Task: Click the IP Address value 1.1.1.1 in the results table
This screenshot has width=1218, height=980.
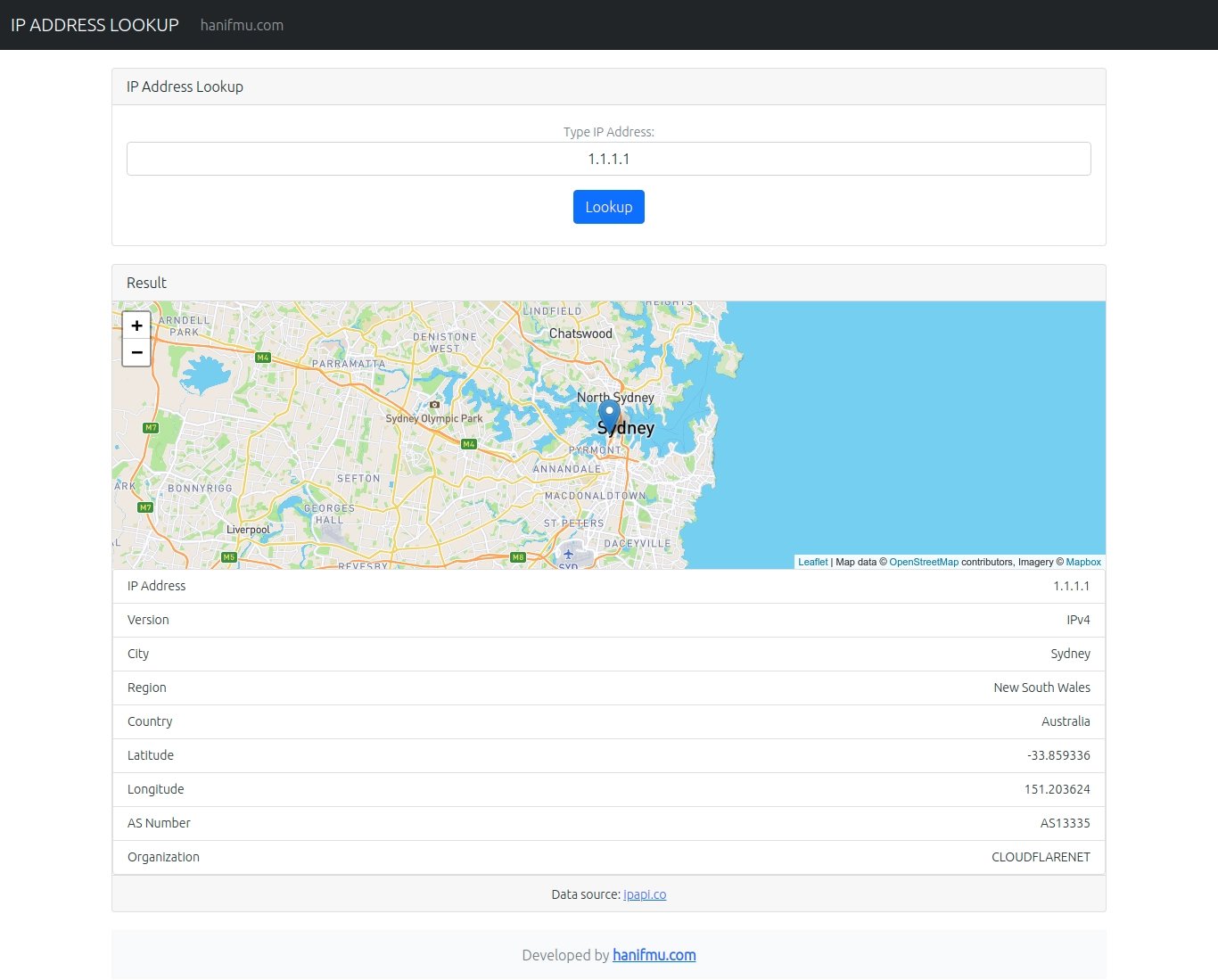Action: point(1072,586)
